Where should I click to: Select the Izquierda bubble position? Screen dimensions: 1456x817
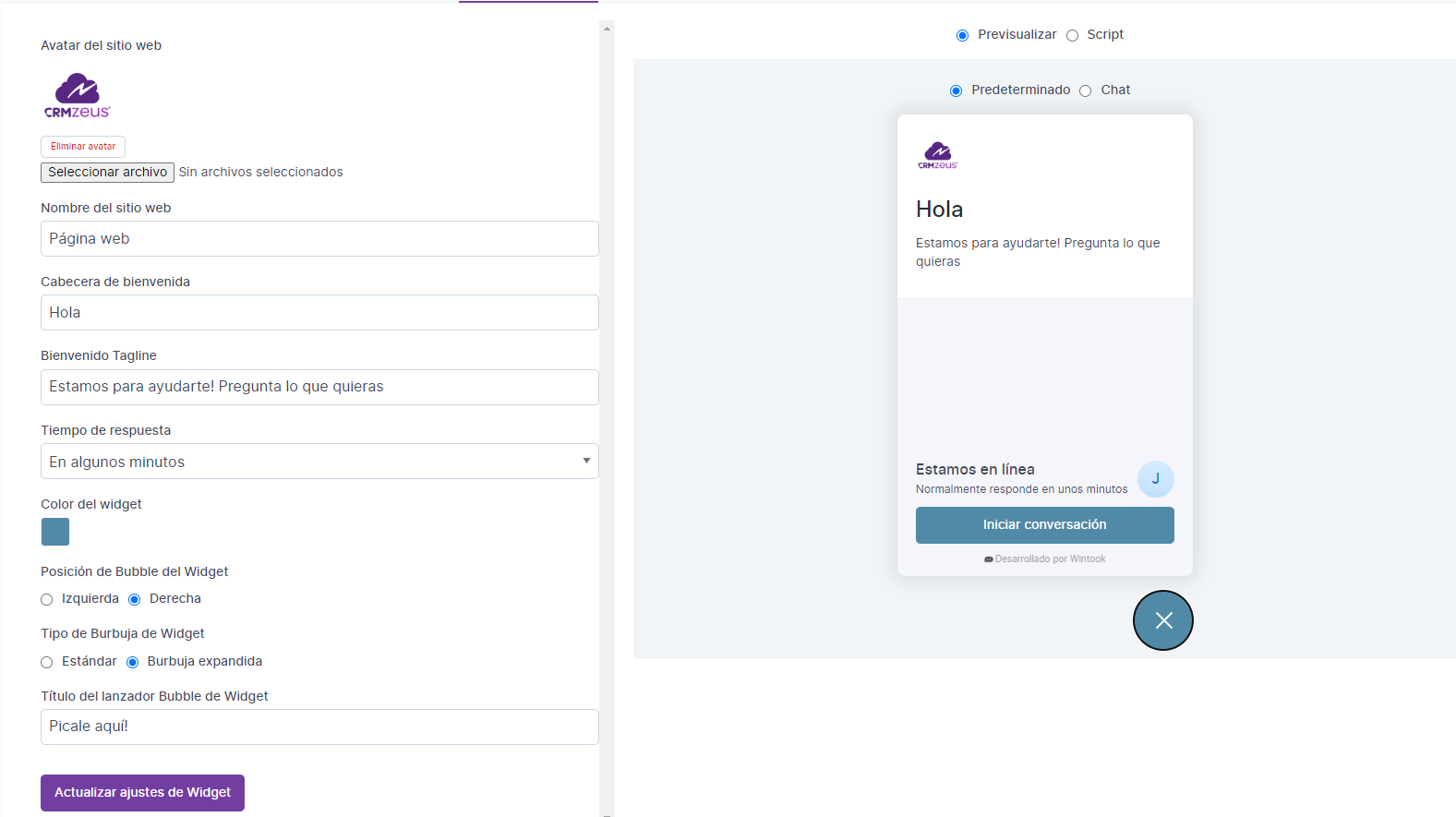(47, 600)
